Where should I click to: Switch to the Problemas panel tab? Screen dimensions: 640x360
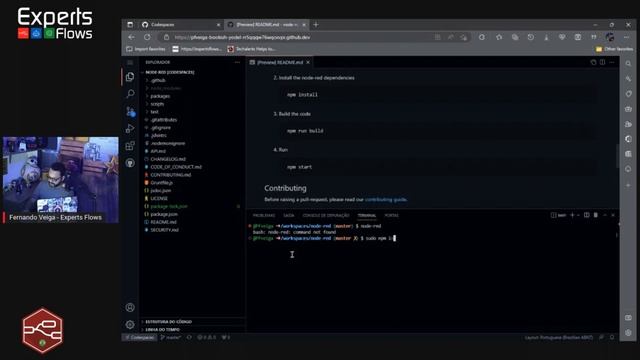[x=264, y=215]
